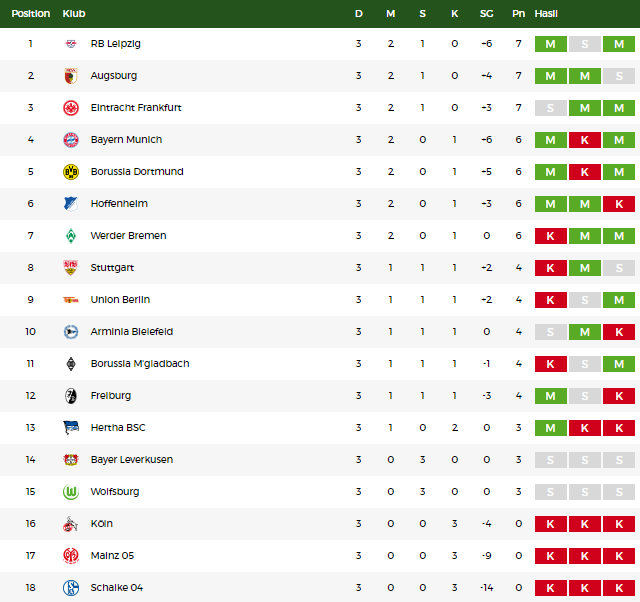The height and width of the screenshot is (602, 640).
Task: Click the Borussia Dortmund BVB logo
Action: [71, 172]
